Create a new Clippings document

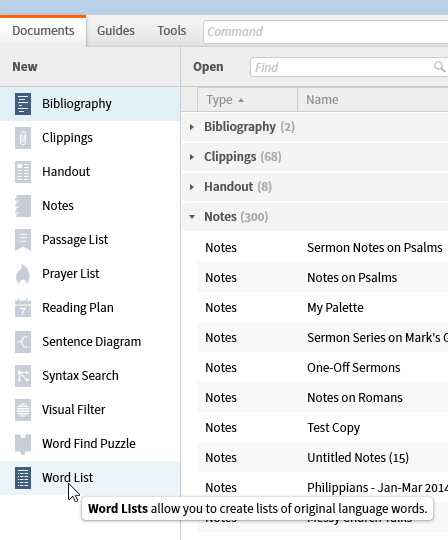click(x=90, y=138)
